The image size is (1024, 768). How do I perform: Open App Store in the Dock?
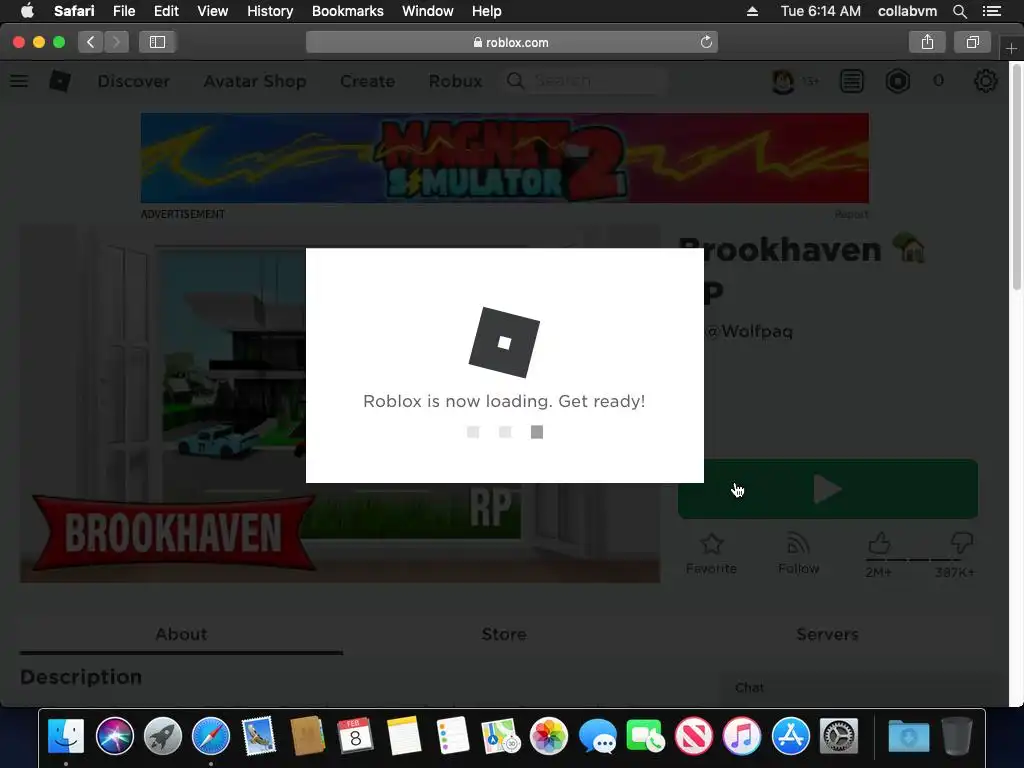tap(790, 735)
